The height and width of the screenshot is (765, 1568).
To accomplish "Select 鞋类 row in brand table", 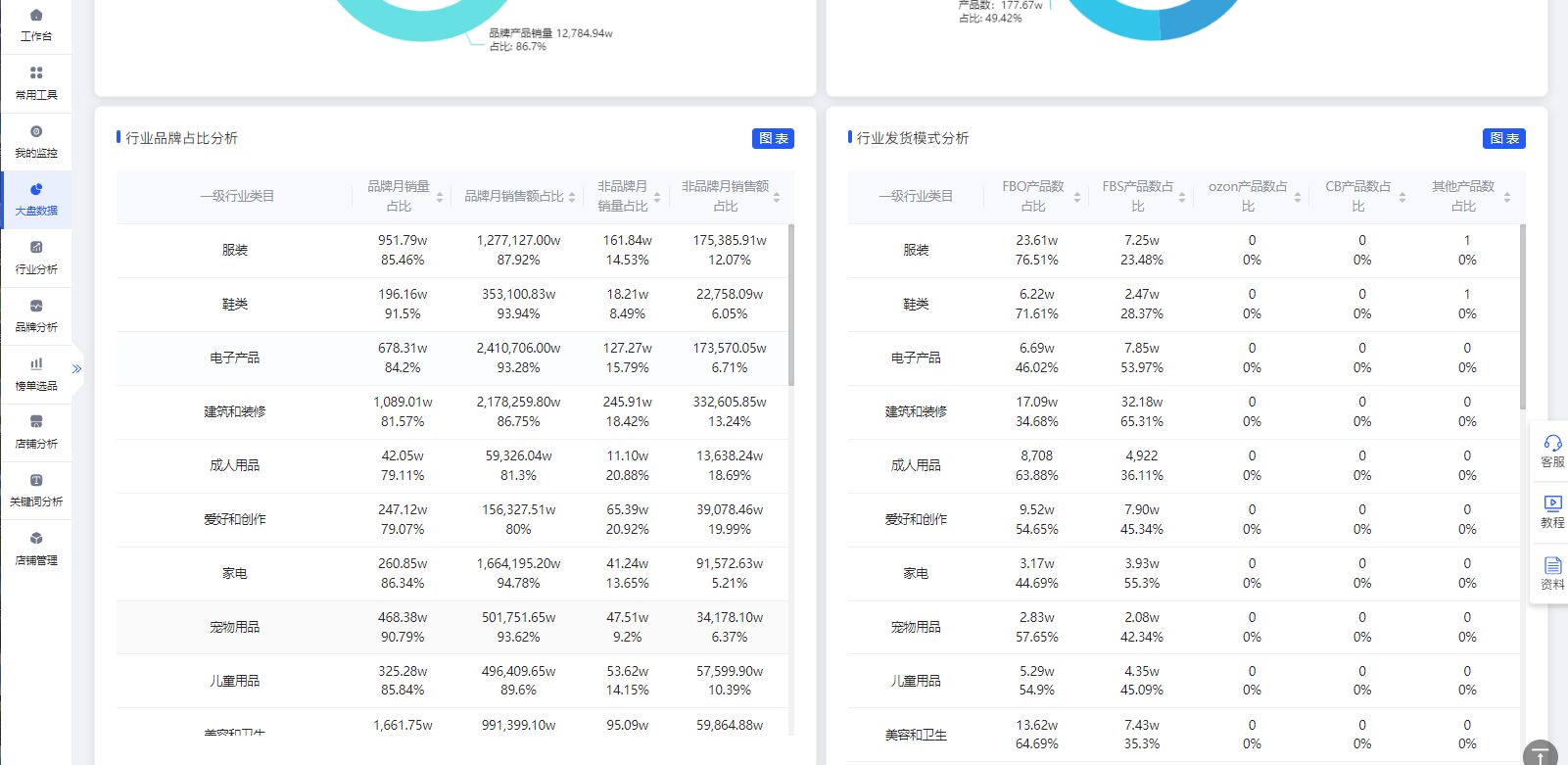I will [452, 304].
